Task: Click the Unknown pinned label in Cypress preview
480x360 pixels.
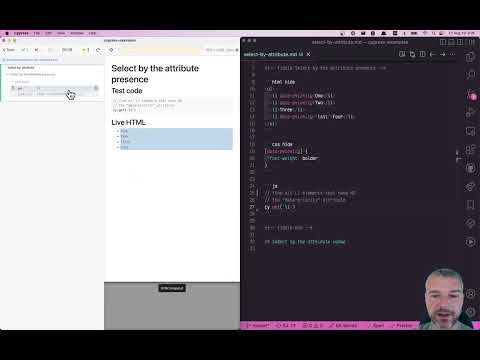Action: click(x=172, y=288)
